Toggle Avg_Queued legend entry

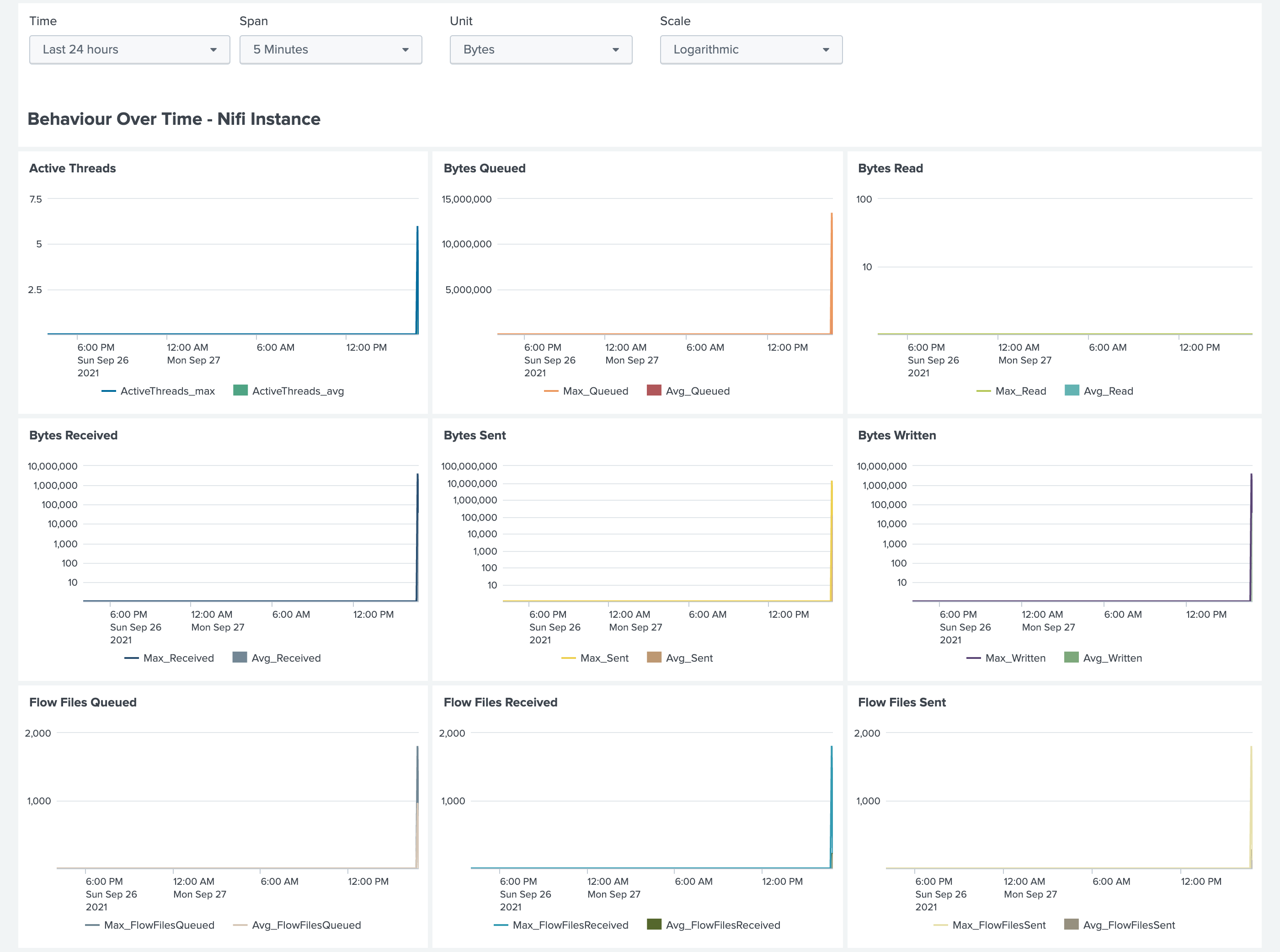pyautogui.click(x=688, y=390)
